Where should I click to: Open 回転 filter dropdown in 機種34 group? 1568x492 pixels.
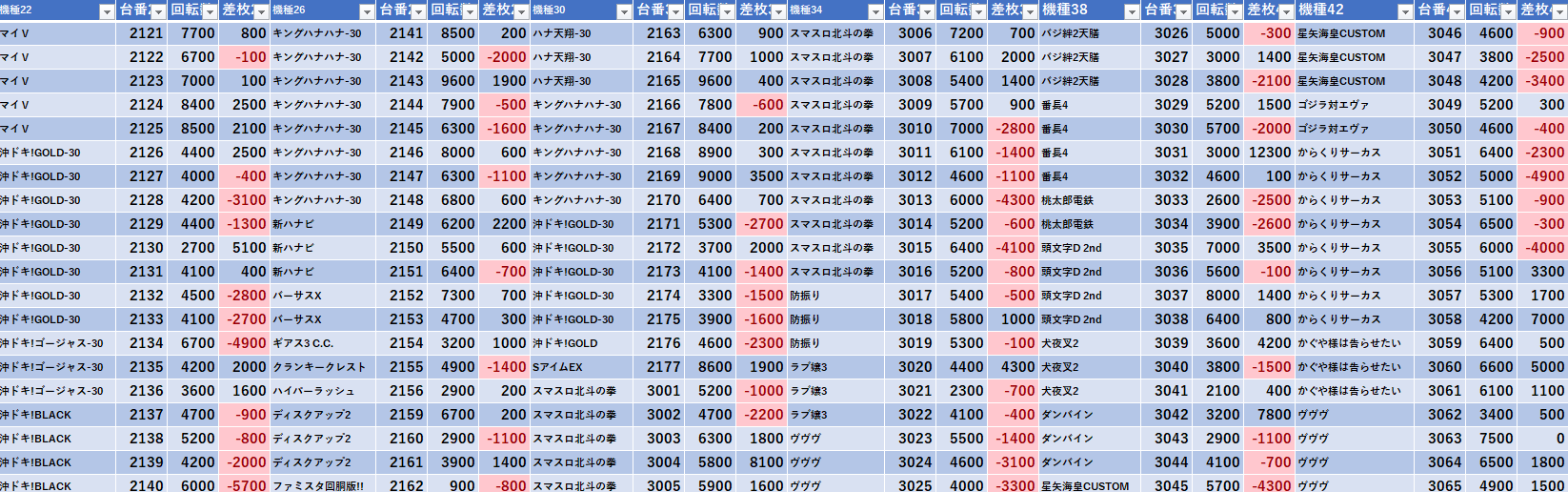978,11
